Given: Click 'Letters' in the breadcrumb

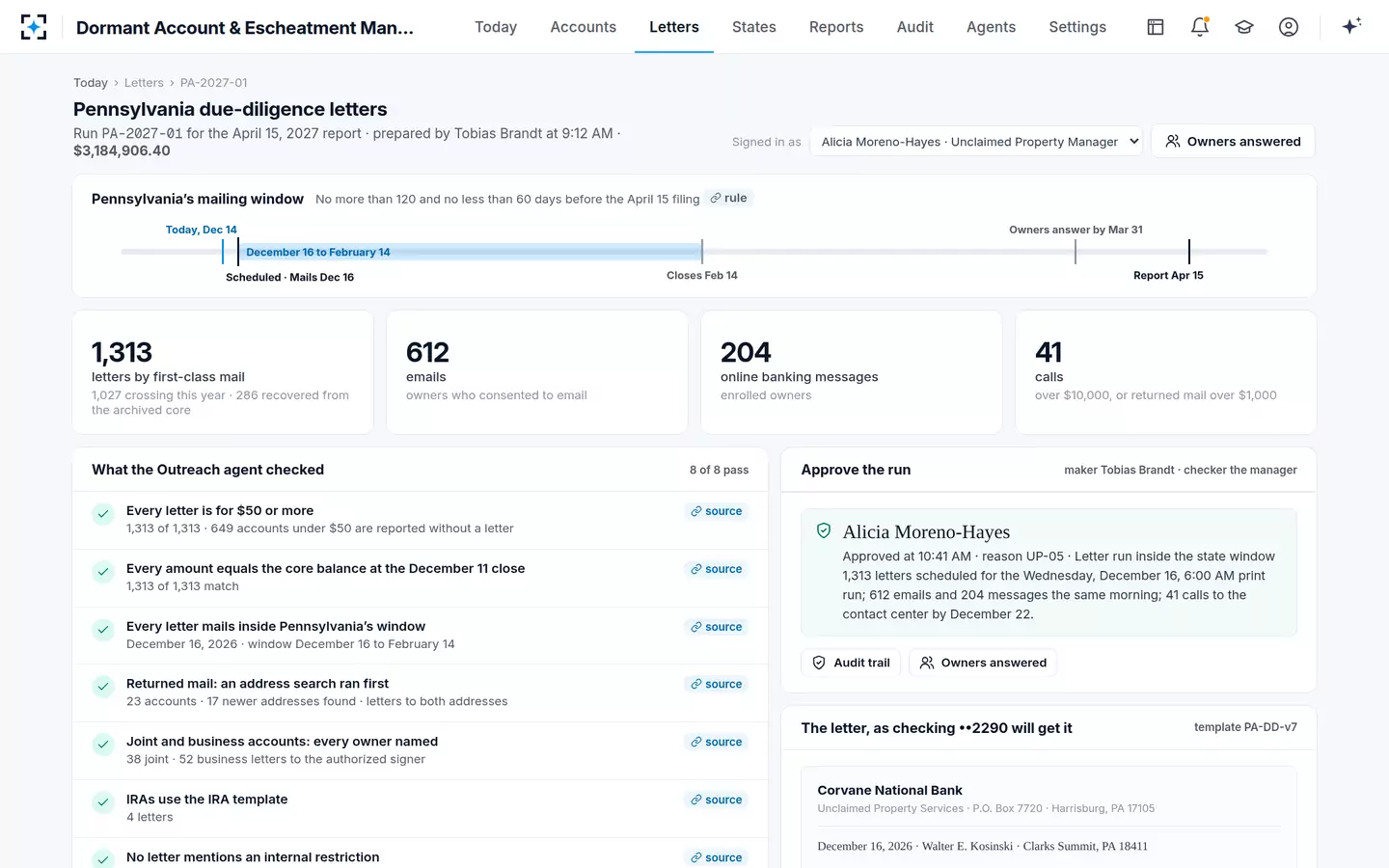Looking at the screenshot, I should (144, 83).
